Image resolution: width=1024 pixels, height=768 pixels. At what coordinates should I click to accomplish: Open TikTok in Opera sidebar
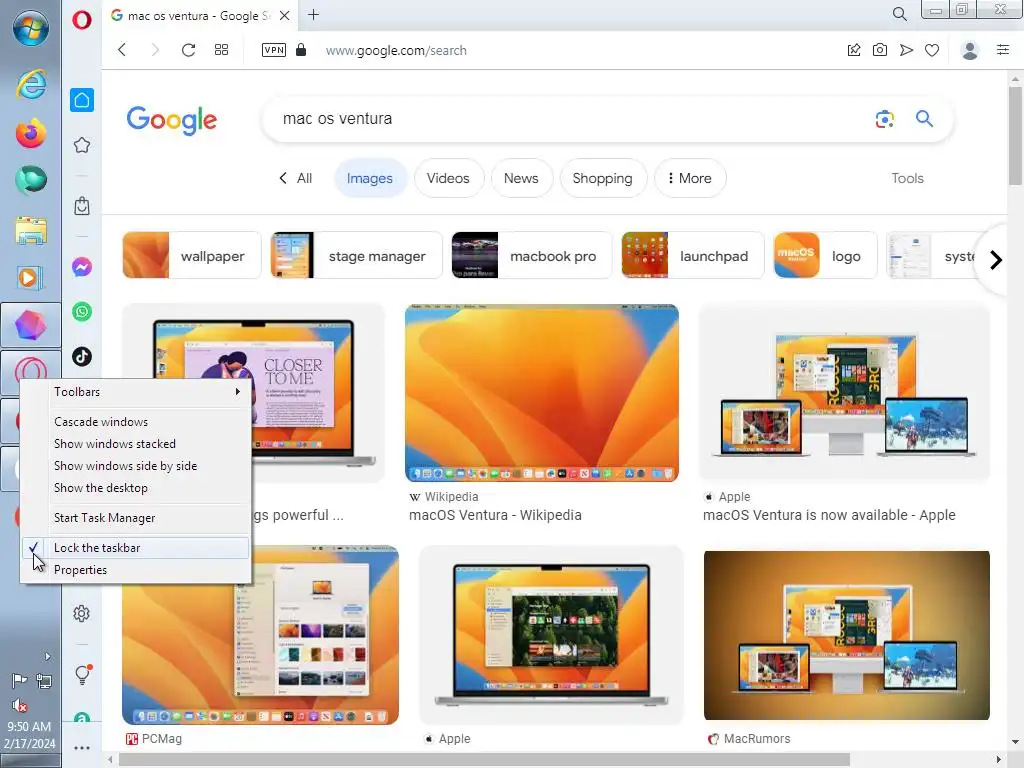[82, 357]
